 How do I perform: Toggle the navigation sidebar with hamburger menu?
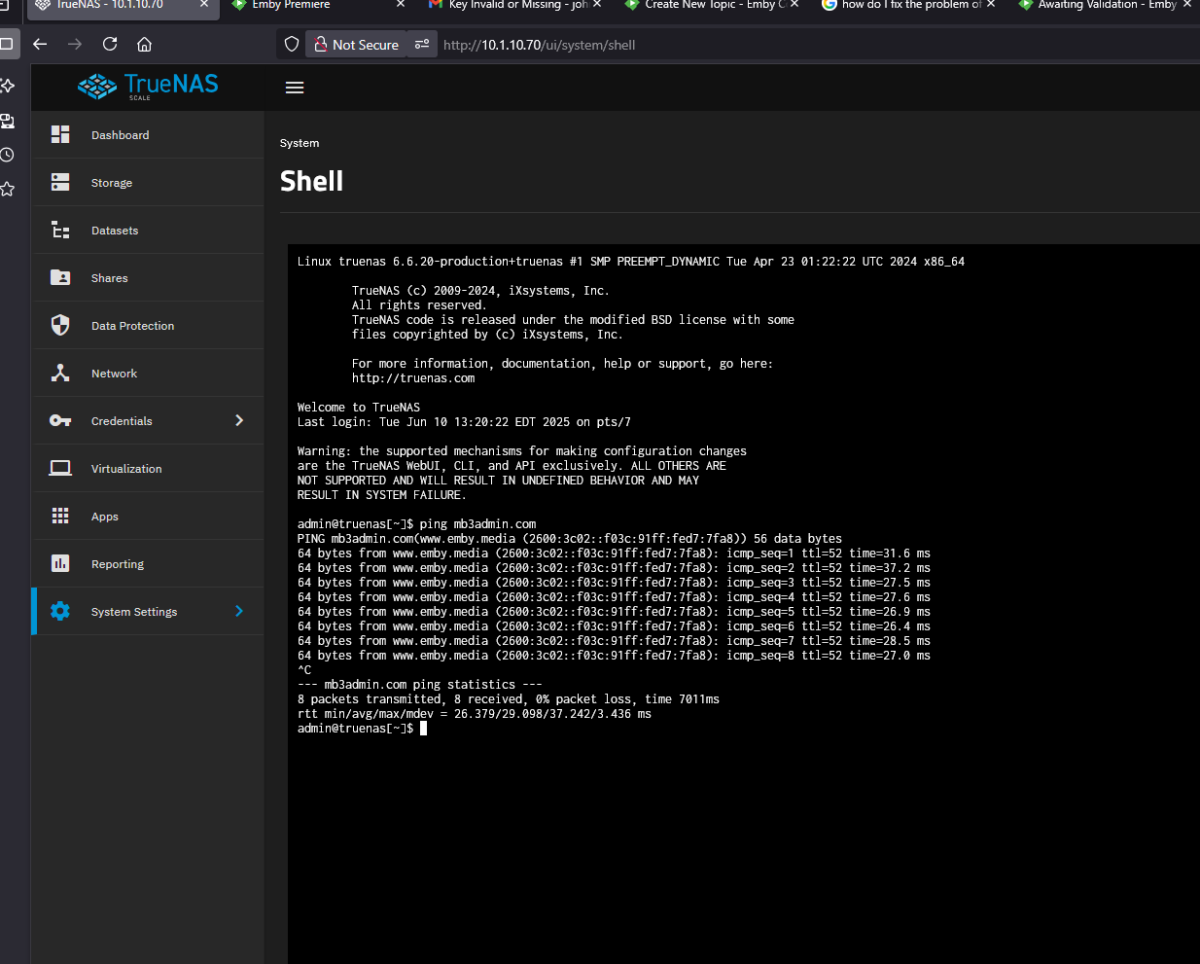(x=294, y=87)
